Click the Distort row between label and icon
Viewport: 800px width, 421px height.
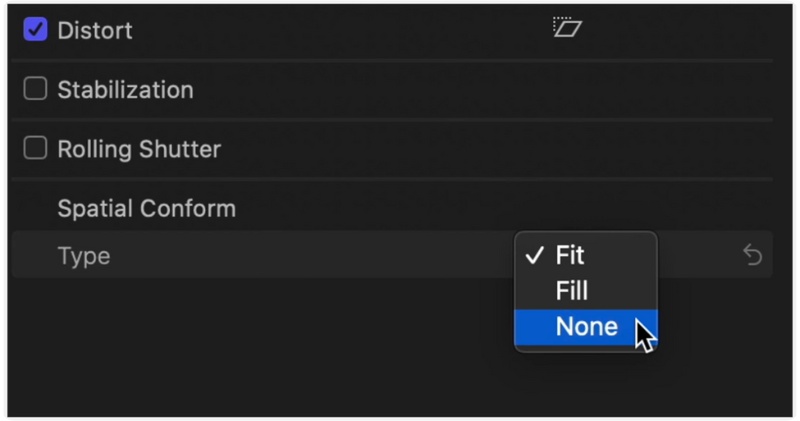point(340,30)
